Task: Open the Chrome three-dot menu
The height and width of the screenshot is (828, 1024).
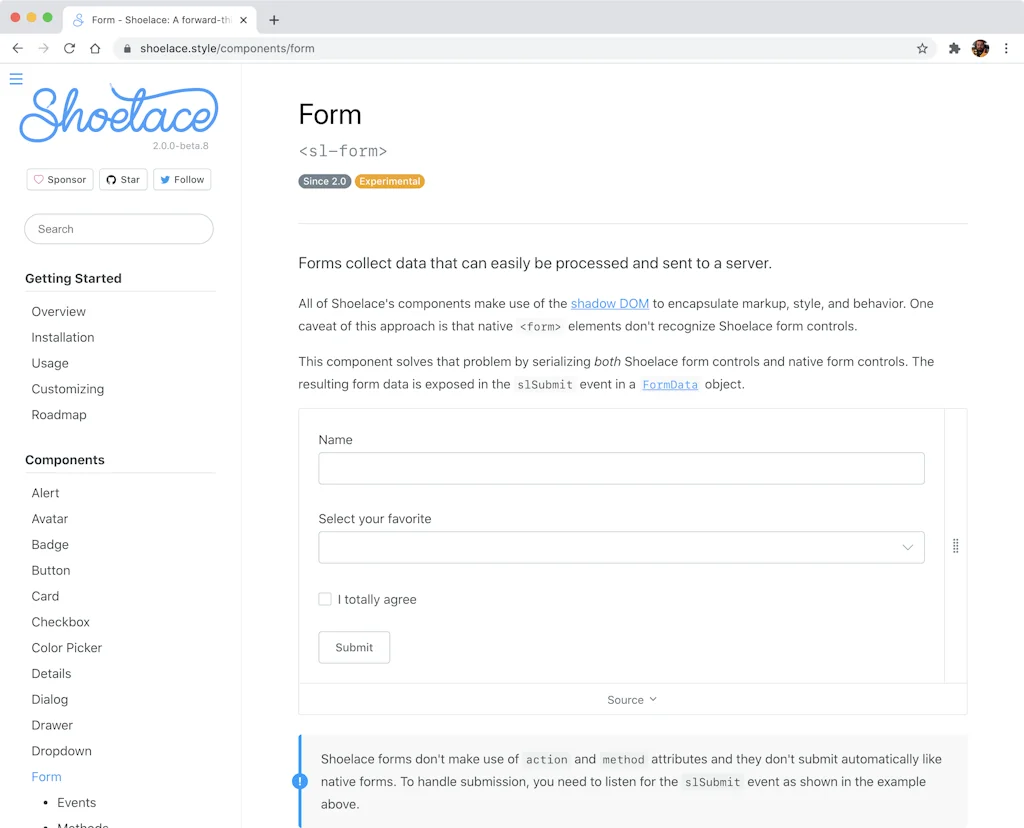Action: pos(1006,47)
